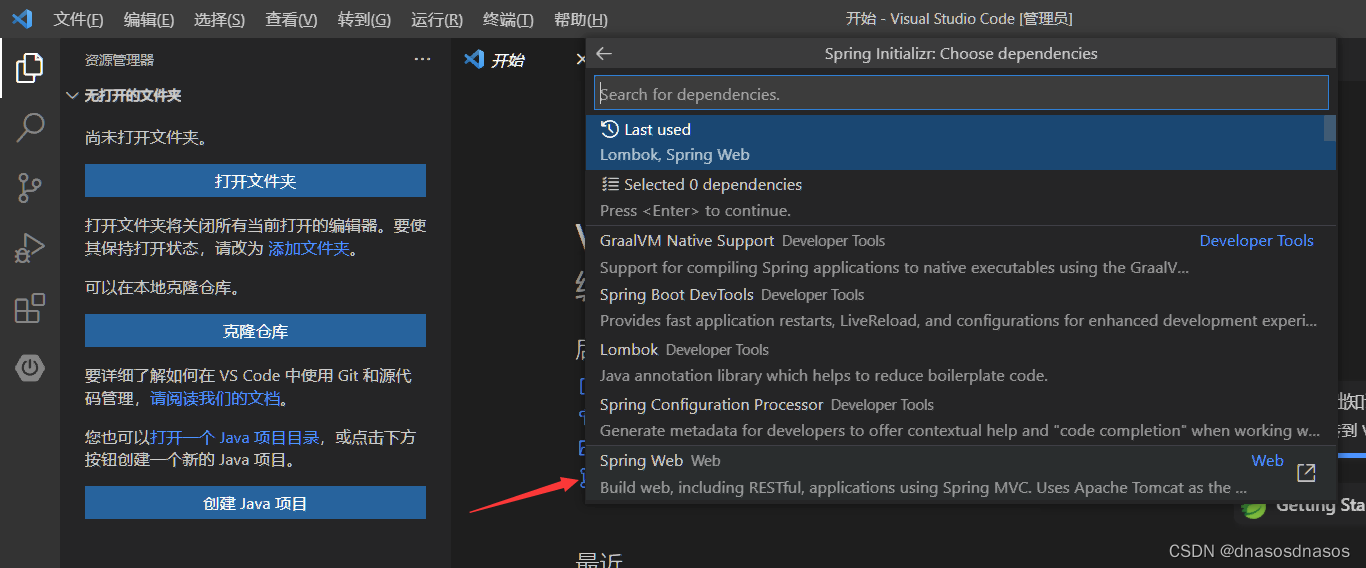Click the 克隆仓库 button
This screenshot has height=568, width=1366.
pos(255,331)
